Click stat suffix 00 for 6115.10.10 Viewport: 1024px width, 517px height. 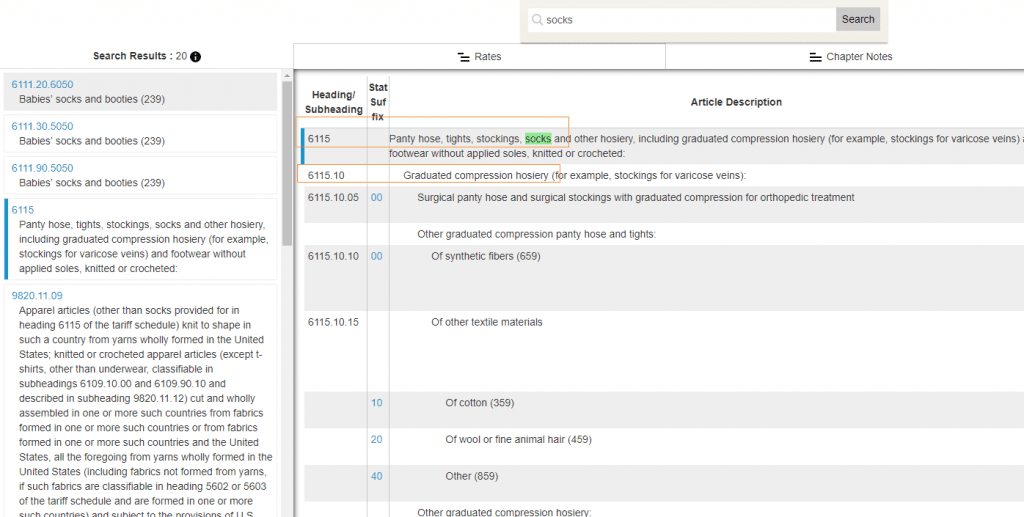377,256
